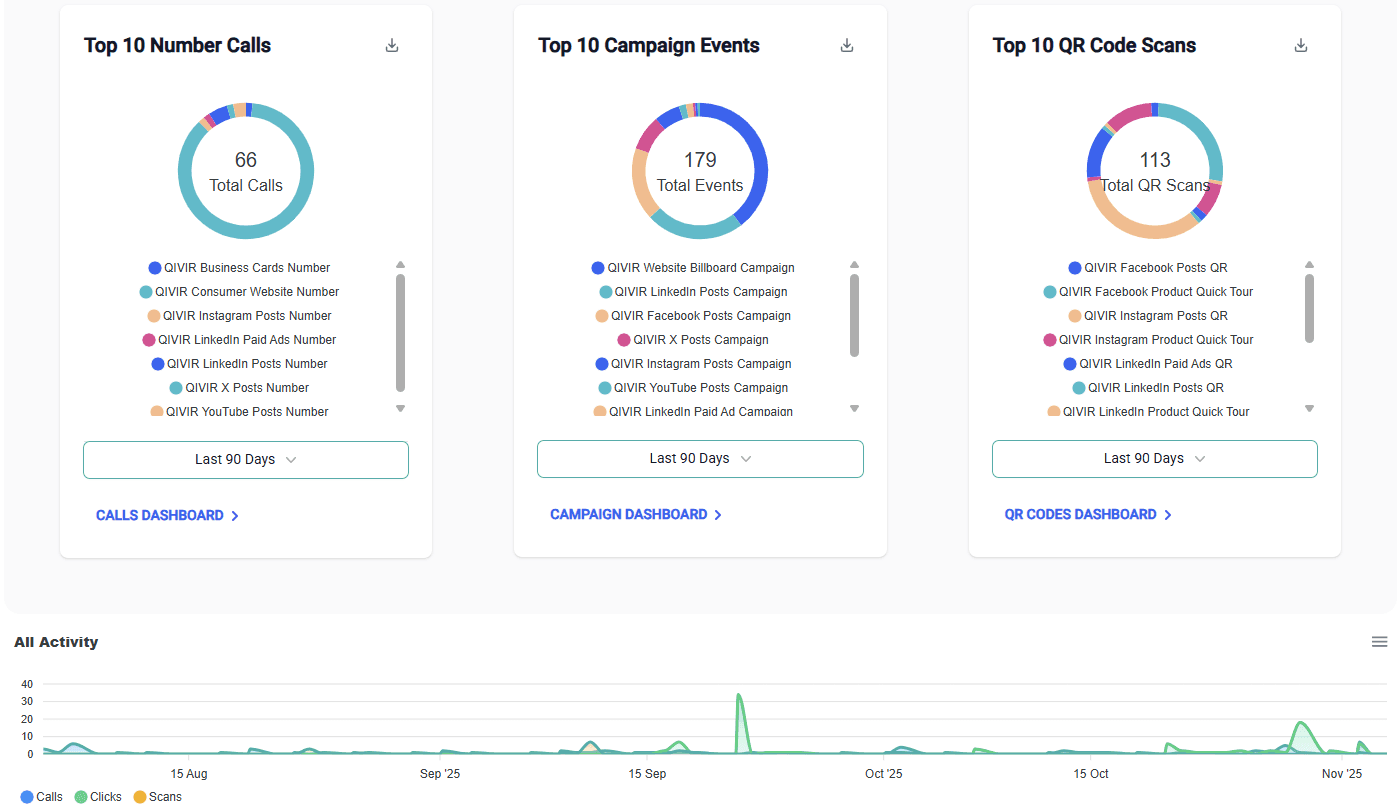
Task: Toggle QIVIR LinkedIn Paid Ads Number legend item
Action: tap(239, 340)
